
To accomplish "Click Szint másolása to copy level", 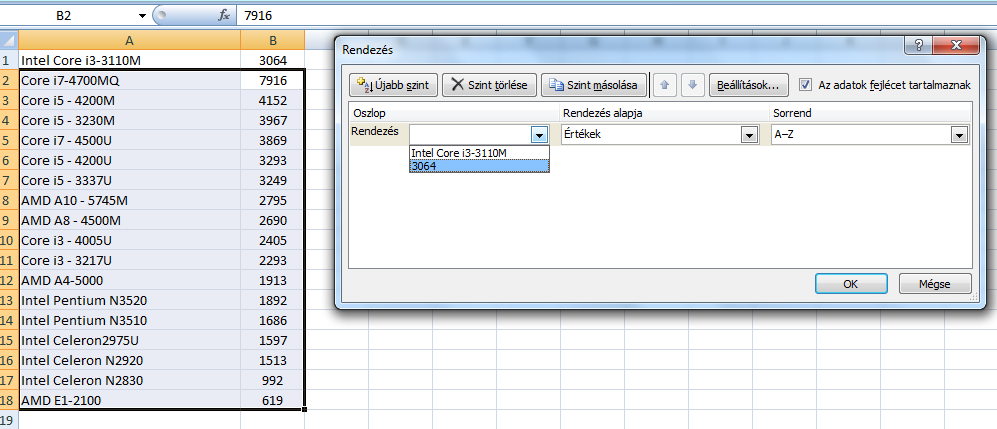I will pyautogui.click(x=594, y=85).
